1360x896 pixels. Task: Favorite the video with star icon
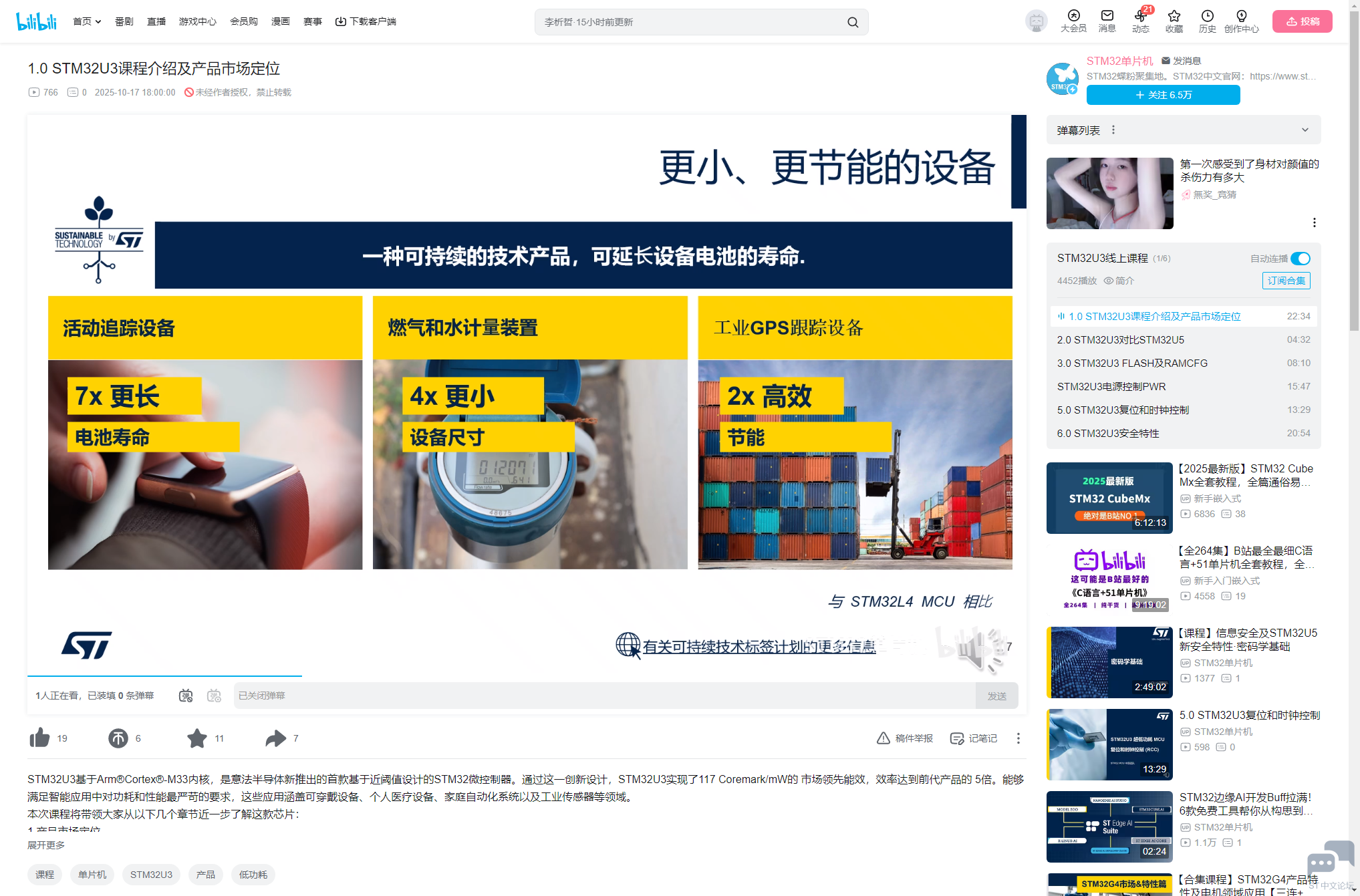point(197,738)
